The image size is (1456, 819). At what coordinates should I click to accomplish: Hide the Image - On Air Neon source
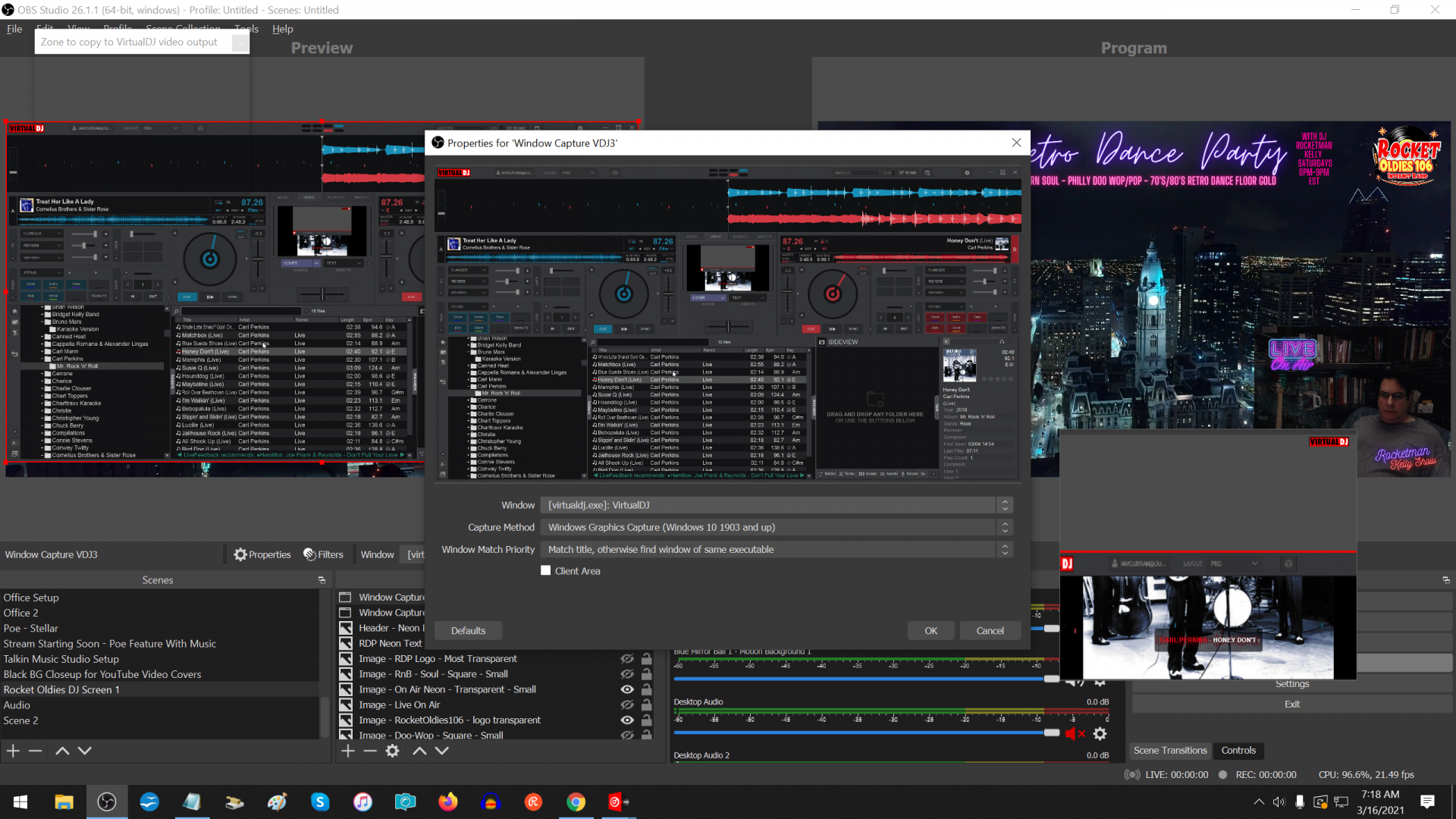pos(626,689)
